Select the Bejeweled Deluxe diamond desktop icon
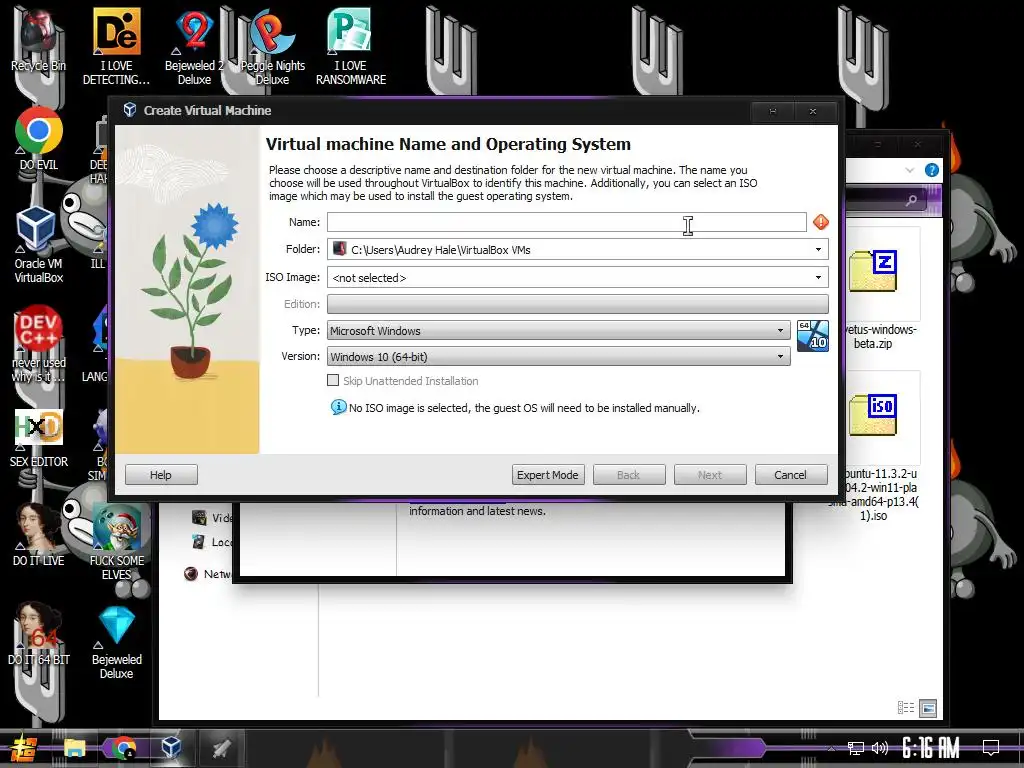Image resolution: width=1024 pixels, height=768 pixels. pos(116,643)
